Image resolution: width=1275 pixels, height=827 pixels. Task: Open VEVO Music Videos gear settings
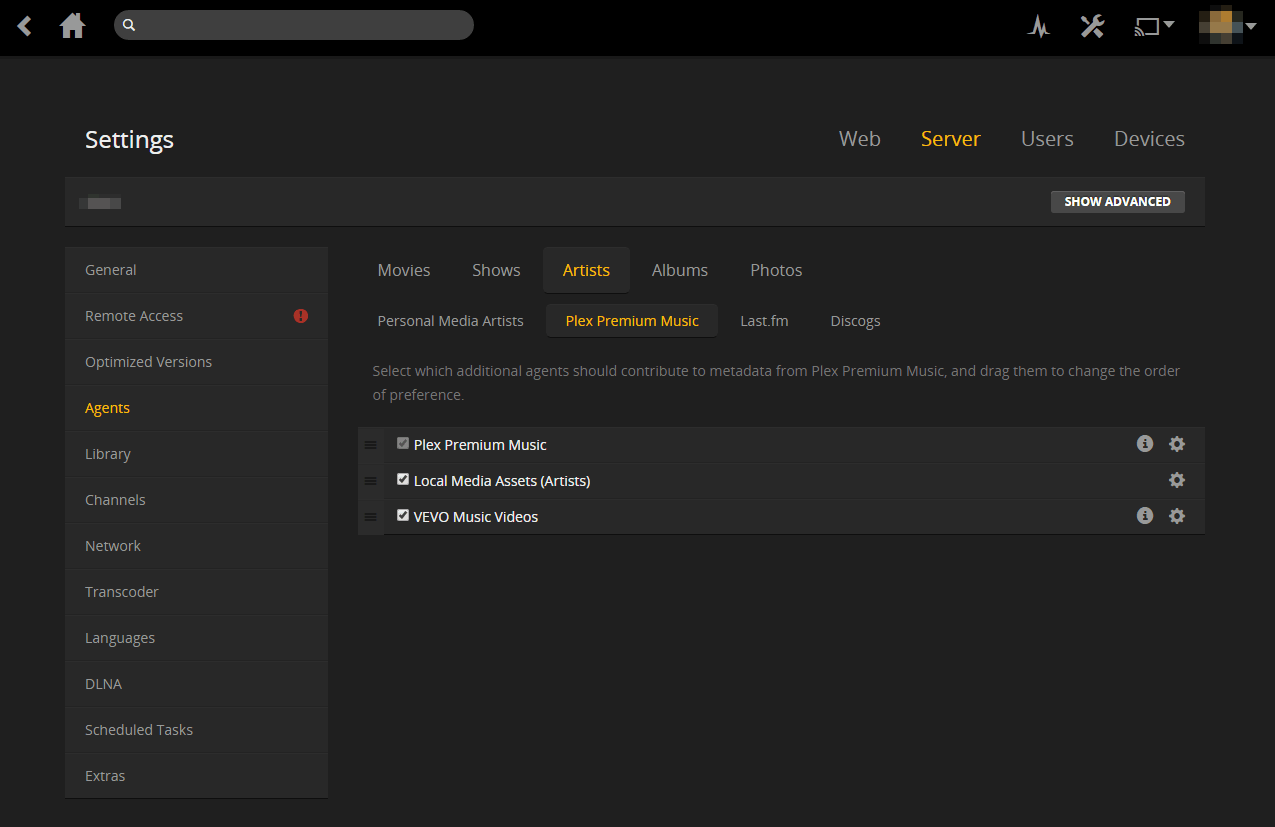1177,516
